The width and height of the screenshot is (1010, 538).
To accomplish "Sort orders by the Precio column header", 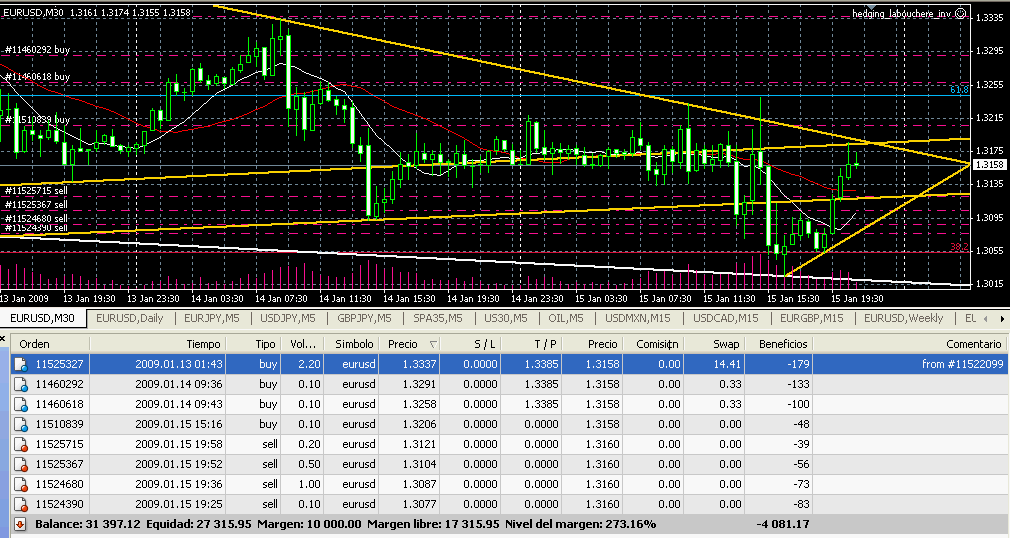I will point(407,343).
